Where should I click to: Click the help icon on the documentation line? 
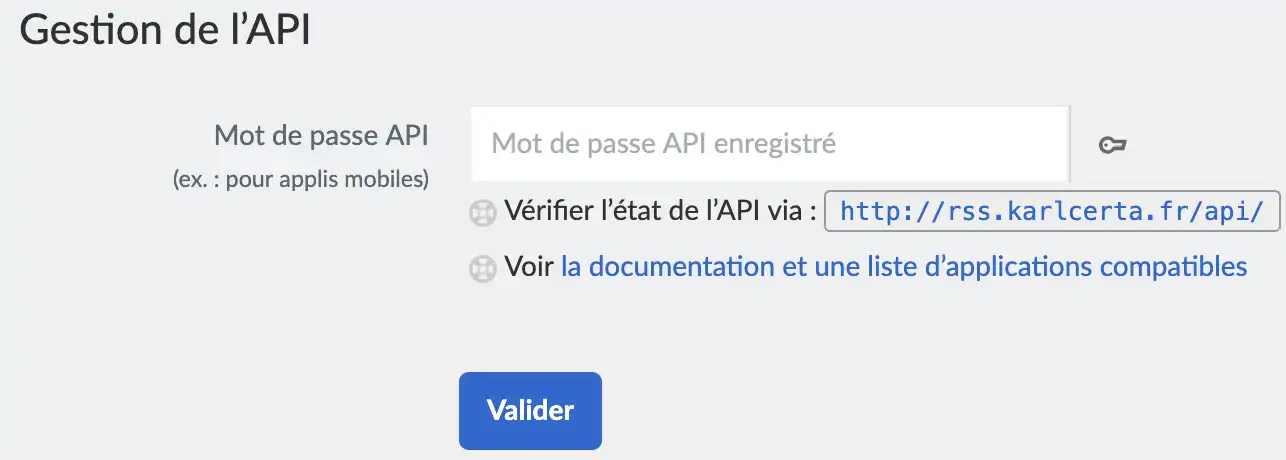[483, 268]
